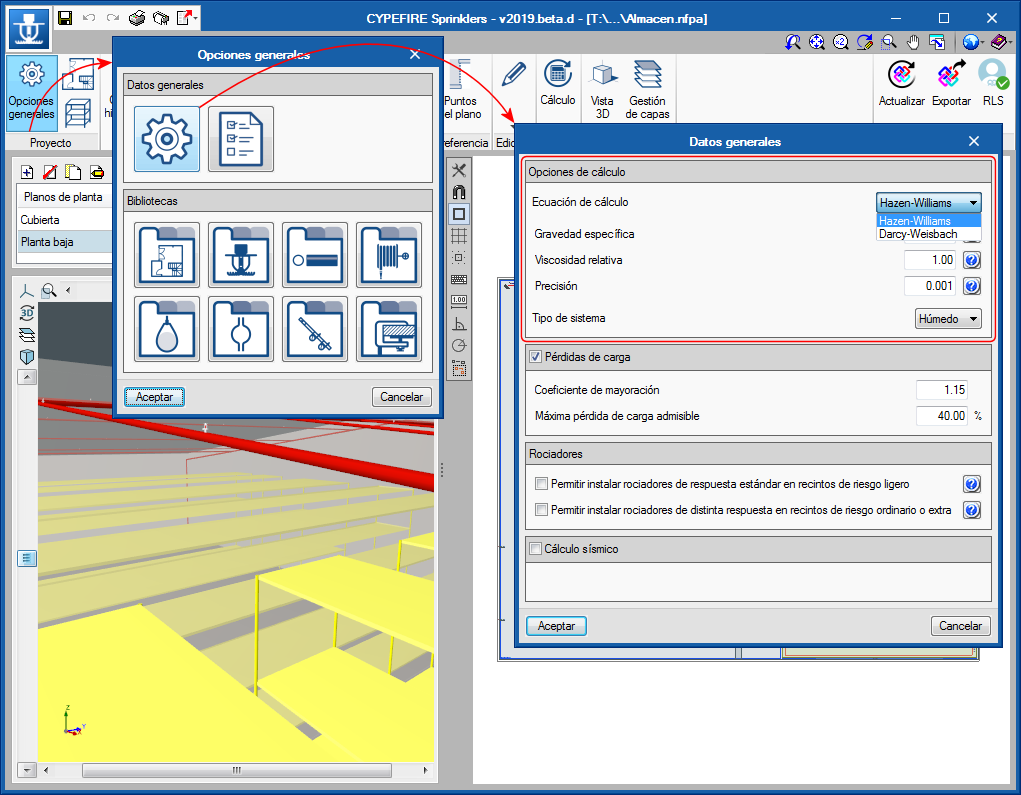The image size is (1021, 795).
Task: Open Vista 3D from the ribbon
Action: pos(602,90)
